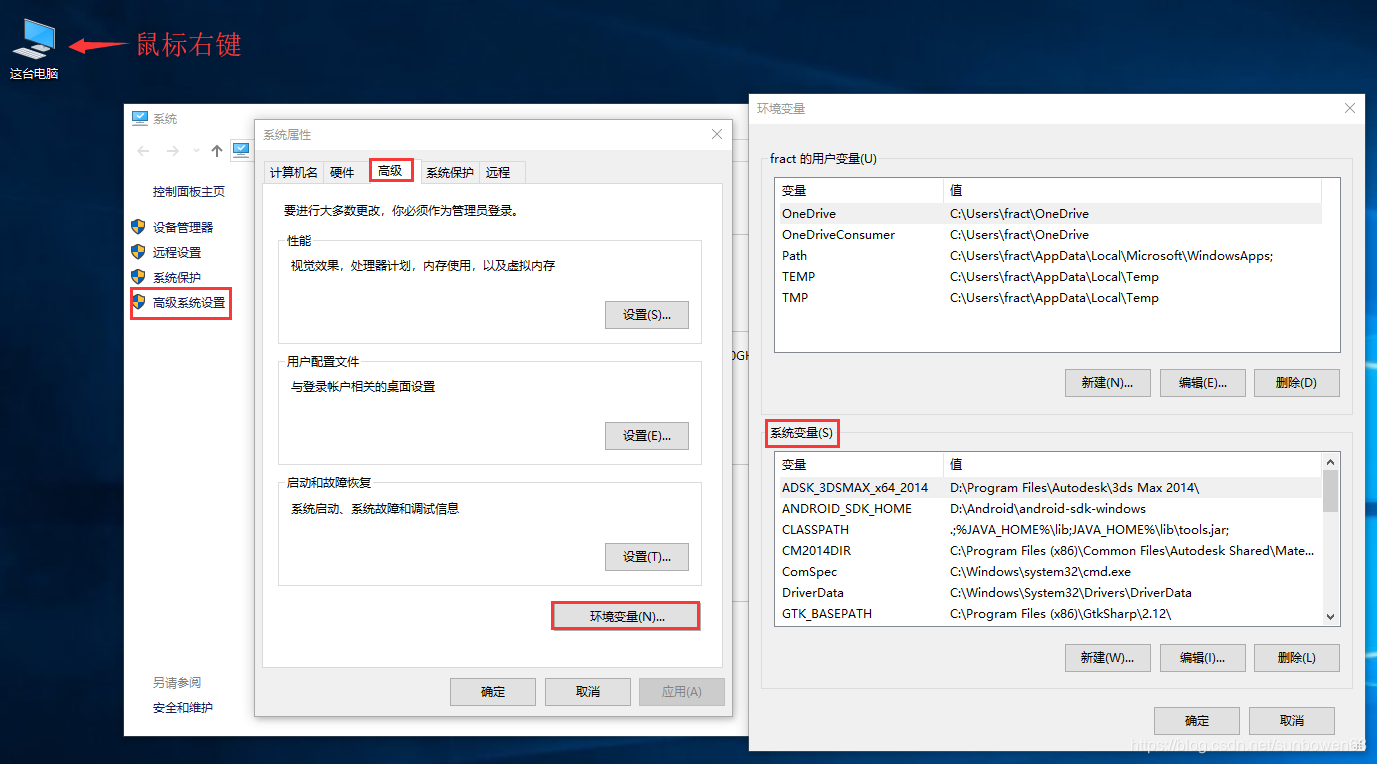Select ADSK_3DSMAX_x64_2014 system variable
The height and width of the screenshot is (764, 1377).
click(x=1048, y=487)
